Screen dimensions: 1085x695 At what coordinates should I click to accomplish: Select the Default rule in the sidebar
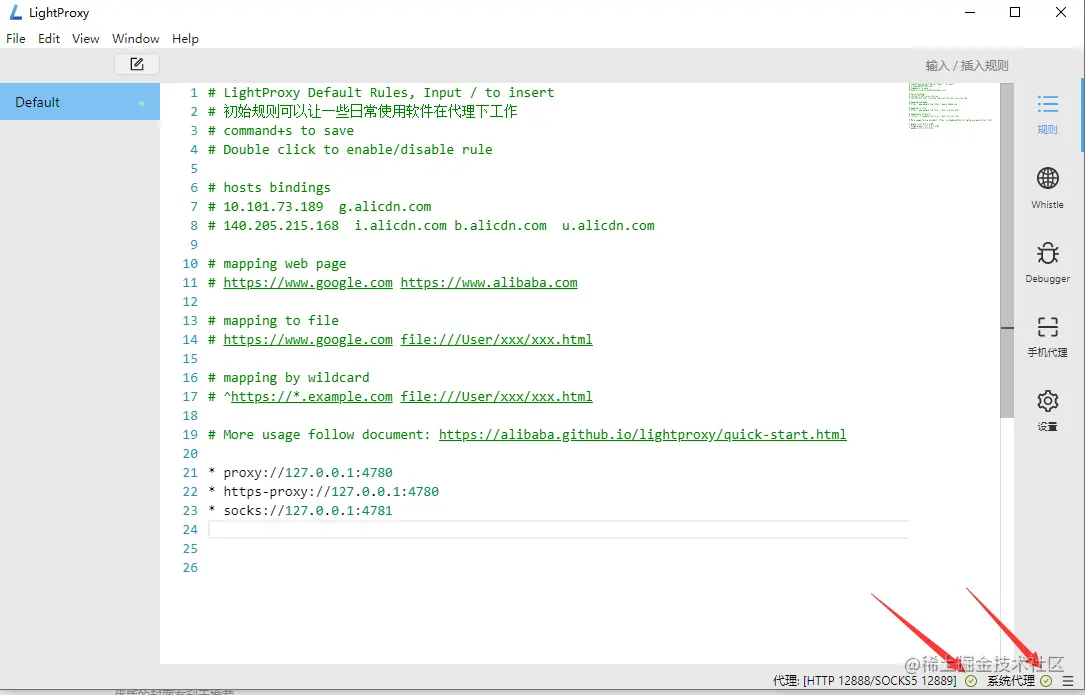[x=80, y=102]
